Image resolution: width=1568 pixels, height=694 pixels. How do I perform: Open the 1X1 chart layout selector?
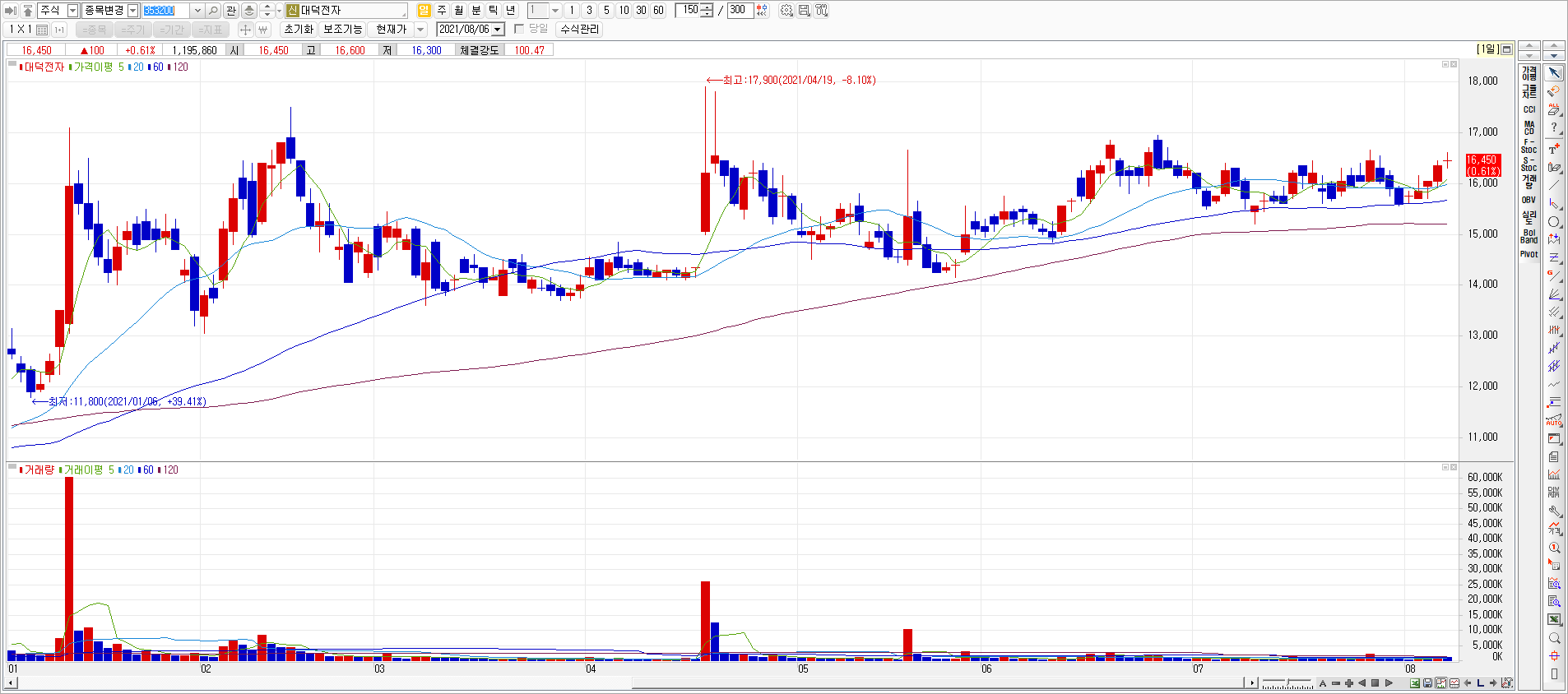(29, 29)
